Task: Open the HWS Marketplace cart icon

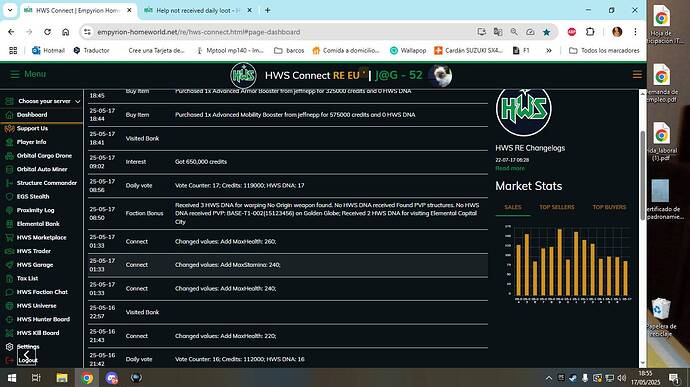Action: [9, 237]
